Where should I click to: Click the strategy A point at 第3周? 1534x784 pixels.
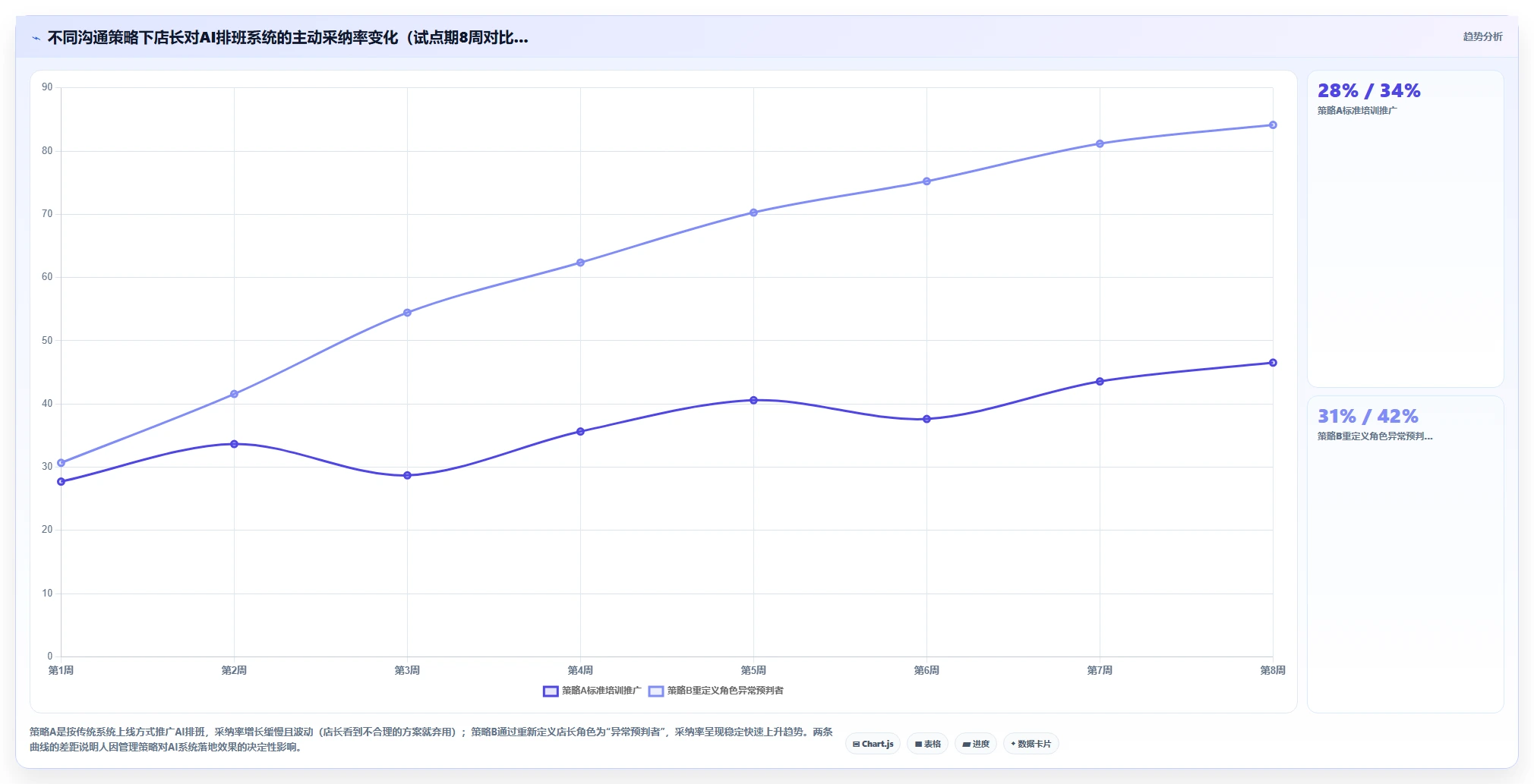click(x=407, y=476)
